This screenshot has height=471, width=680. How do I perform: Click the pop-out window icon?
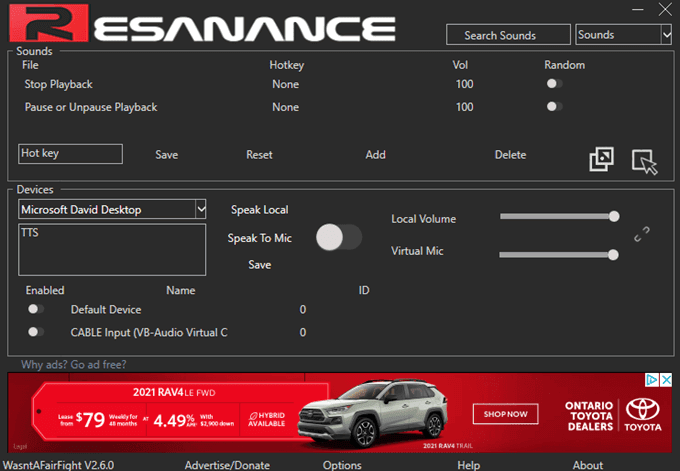click(x=601, y=159)
